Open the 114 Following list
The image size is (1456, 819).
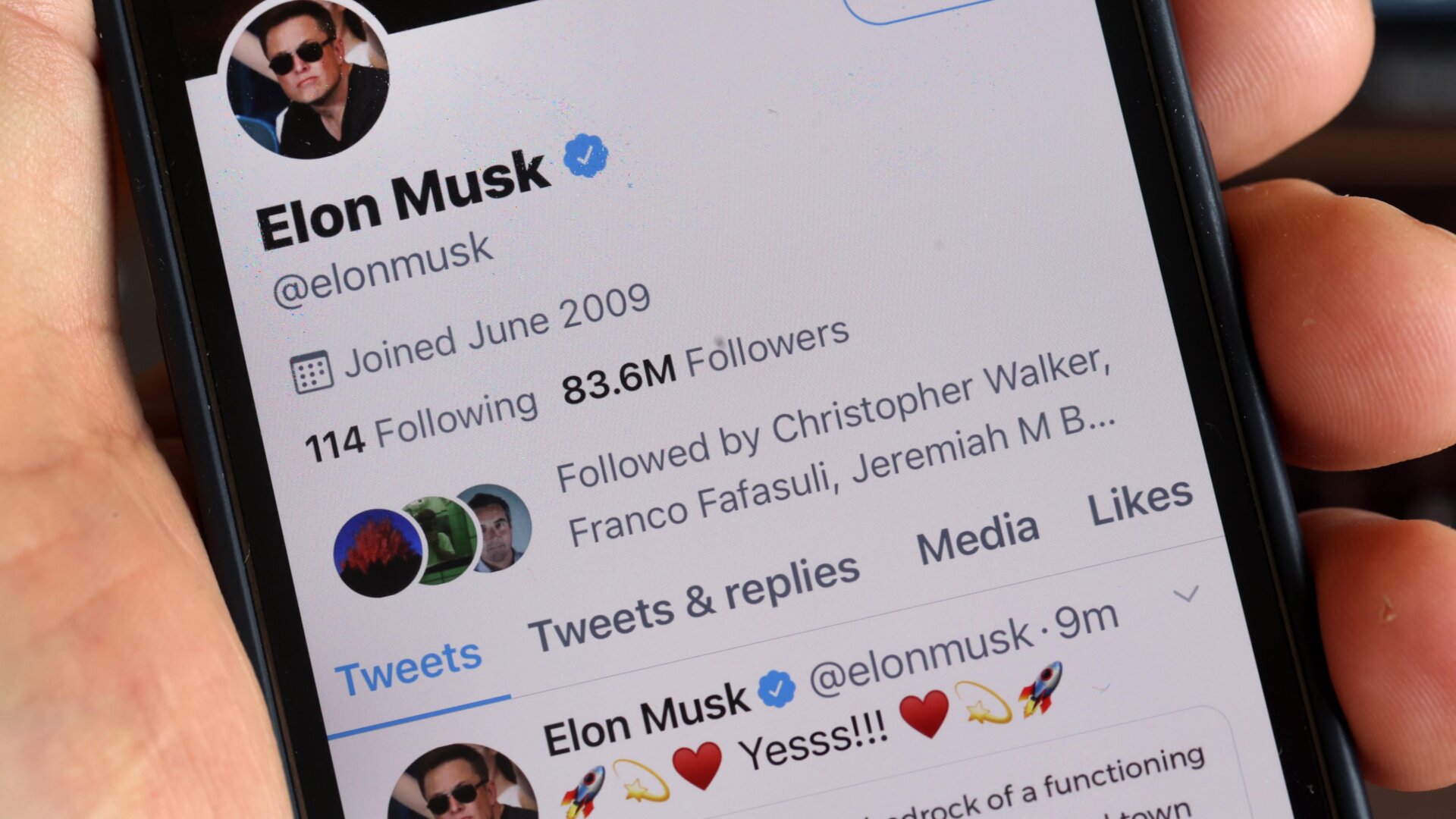click(422, 426)
